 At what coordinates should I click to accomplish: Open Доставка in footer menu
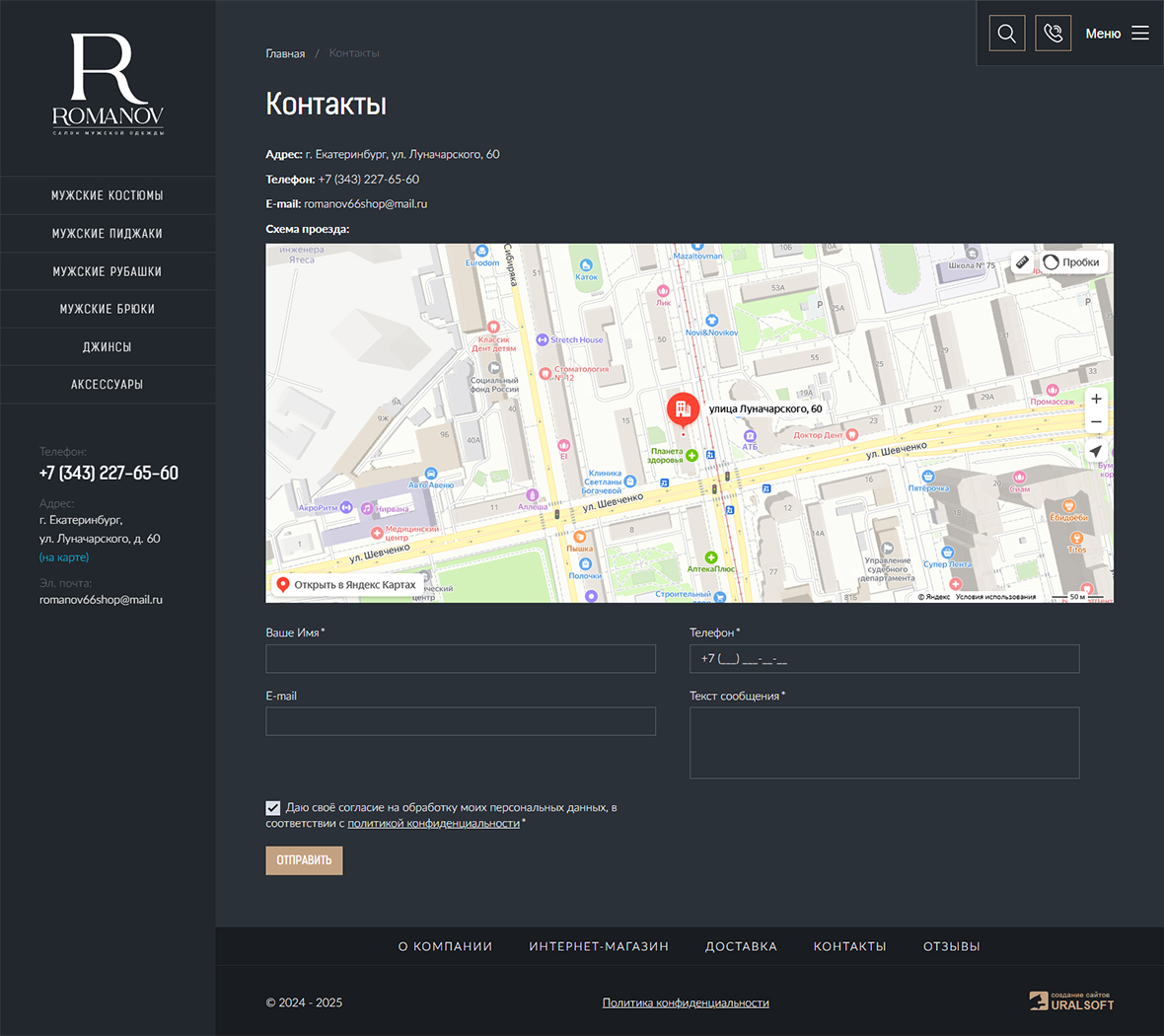pyautogui.click(x=741, y=946)
